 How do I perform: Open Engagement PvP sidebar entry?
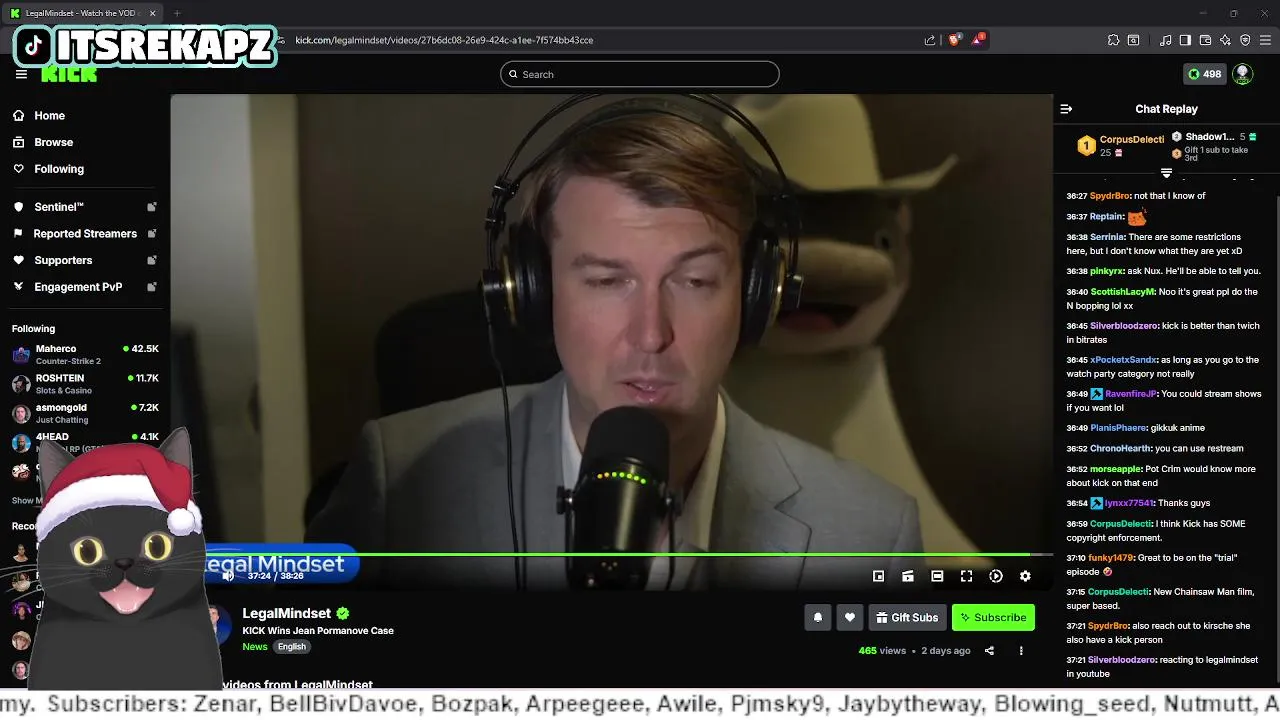(78, 287)
